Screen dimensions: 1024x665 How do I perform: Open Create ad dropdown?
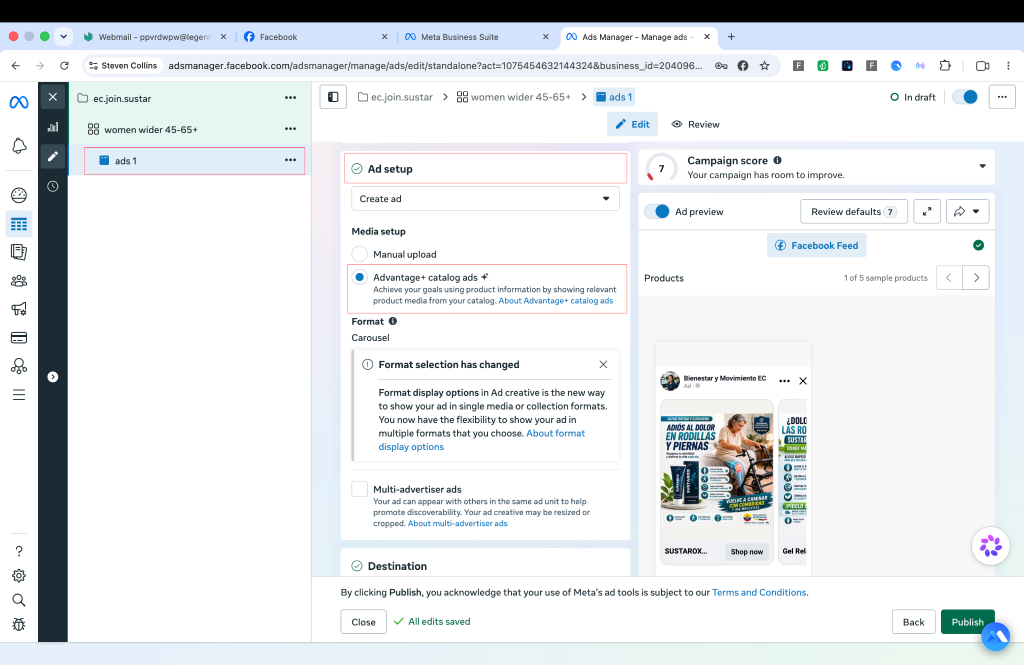tap(485, 199)
